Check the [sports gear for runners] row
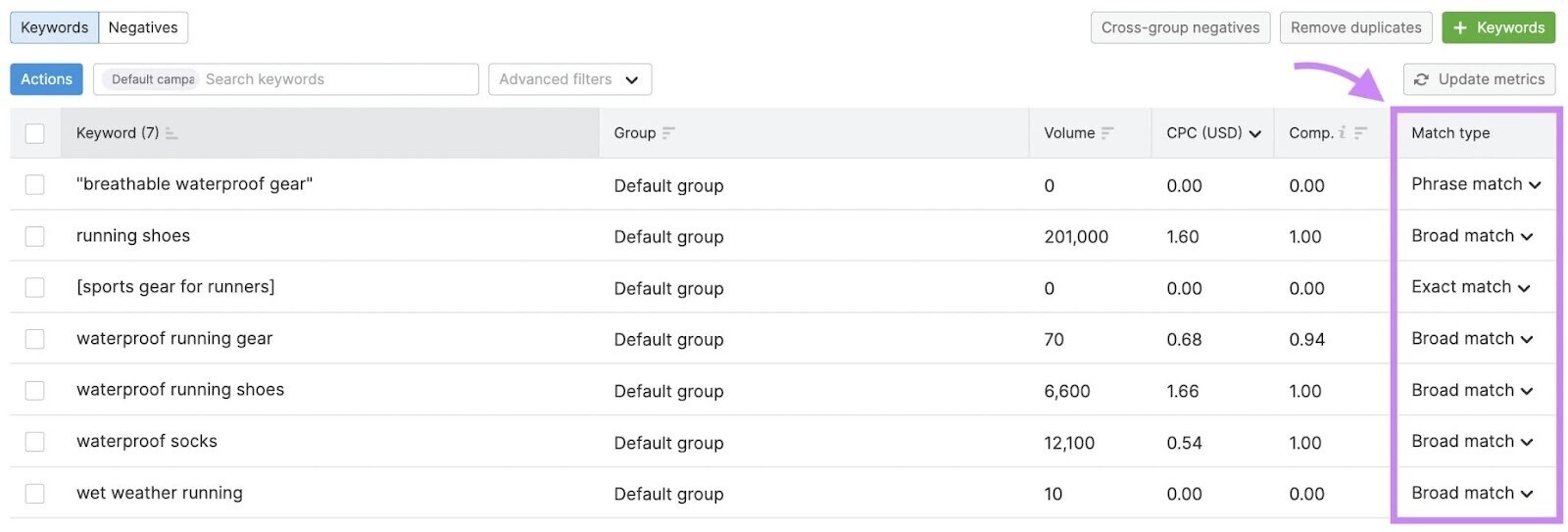The image size is (1568, 532). coord(35,287)
